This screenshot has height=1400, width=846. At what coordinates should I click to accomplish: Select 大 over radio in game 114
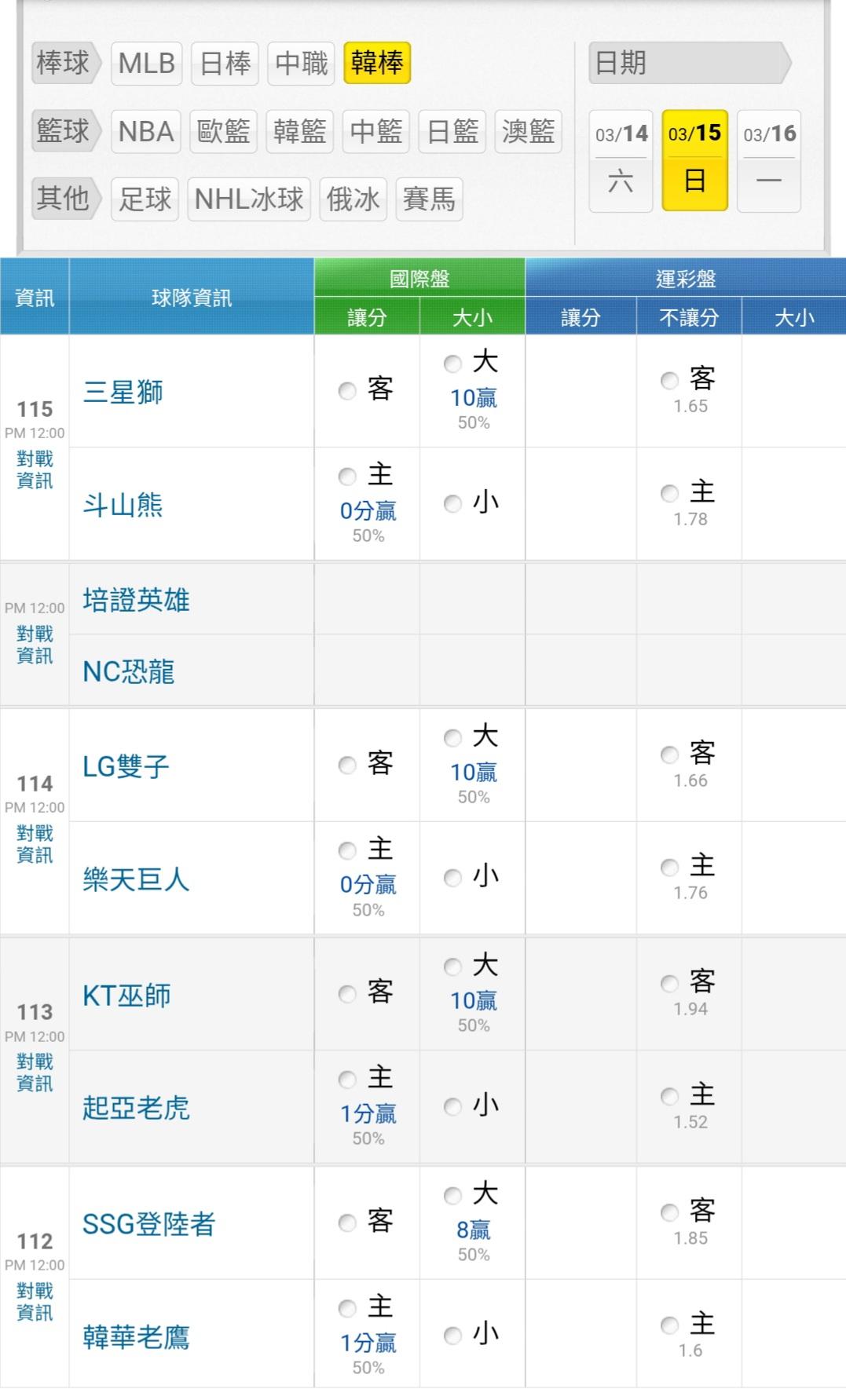(452, 738)
